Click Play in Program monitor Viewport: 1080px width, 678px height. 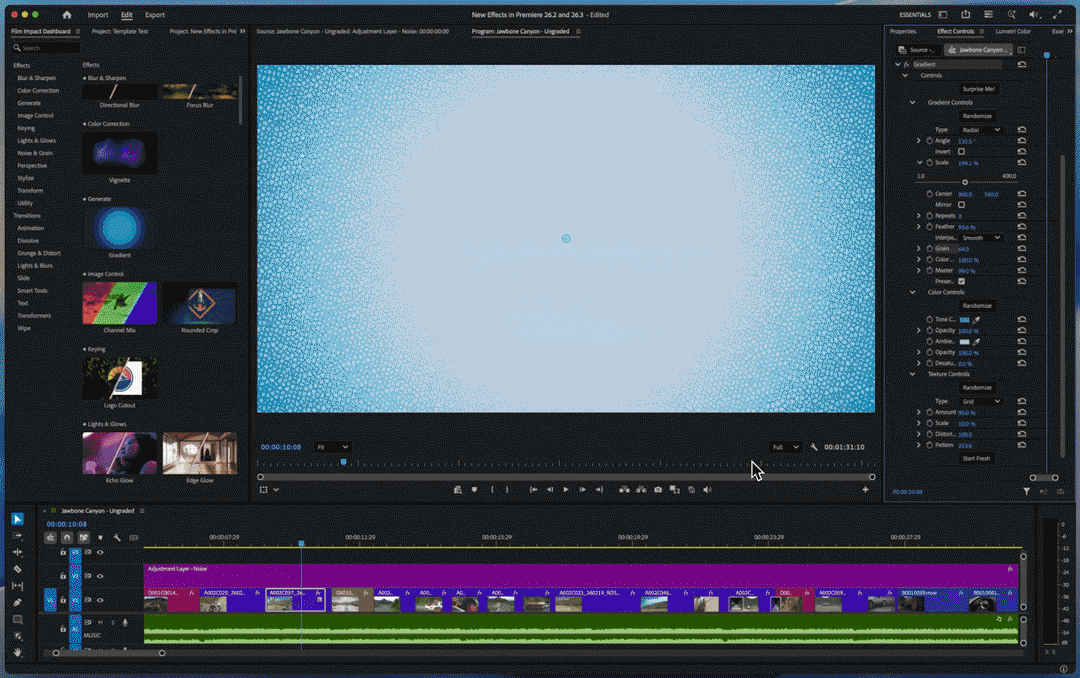tap(565, 489)
